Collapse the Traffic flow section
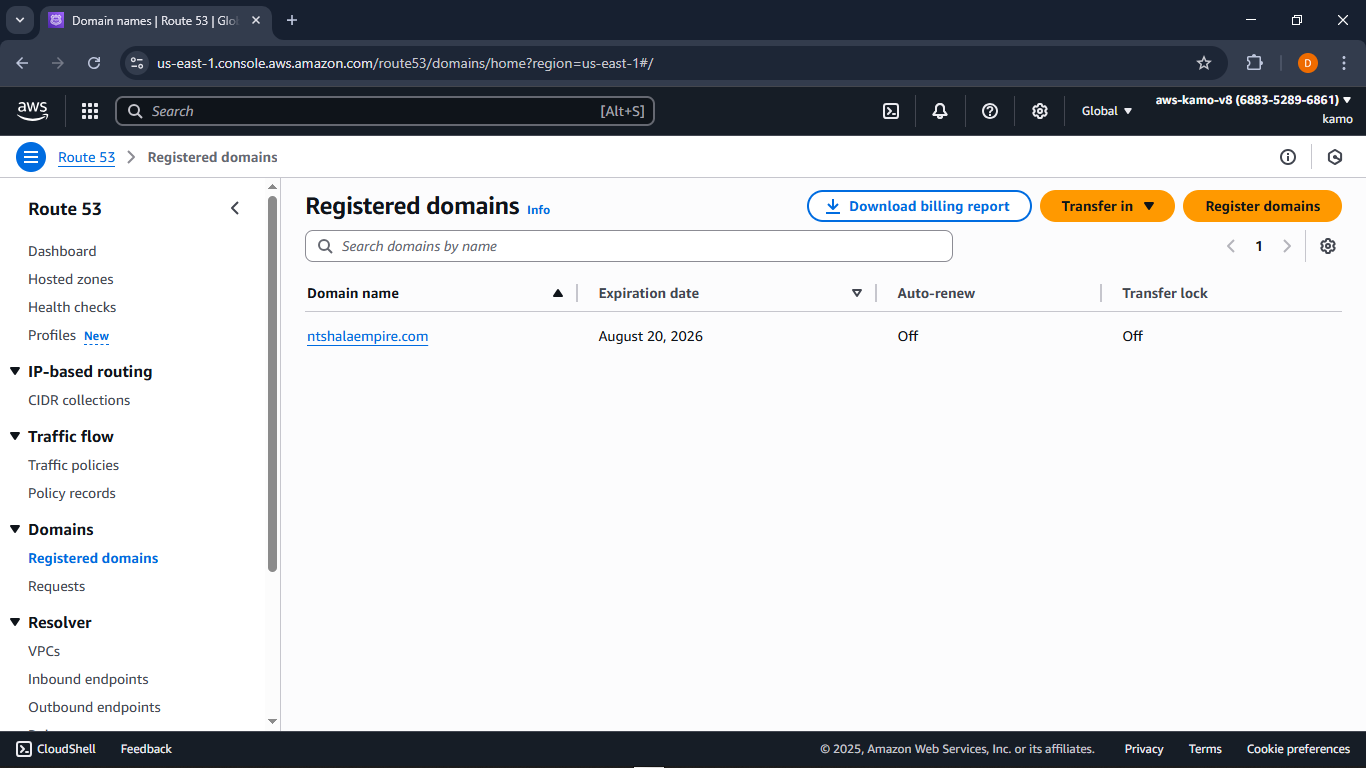Image resolution: width=1366 pixels, height=768 pixels. (15, 436)
